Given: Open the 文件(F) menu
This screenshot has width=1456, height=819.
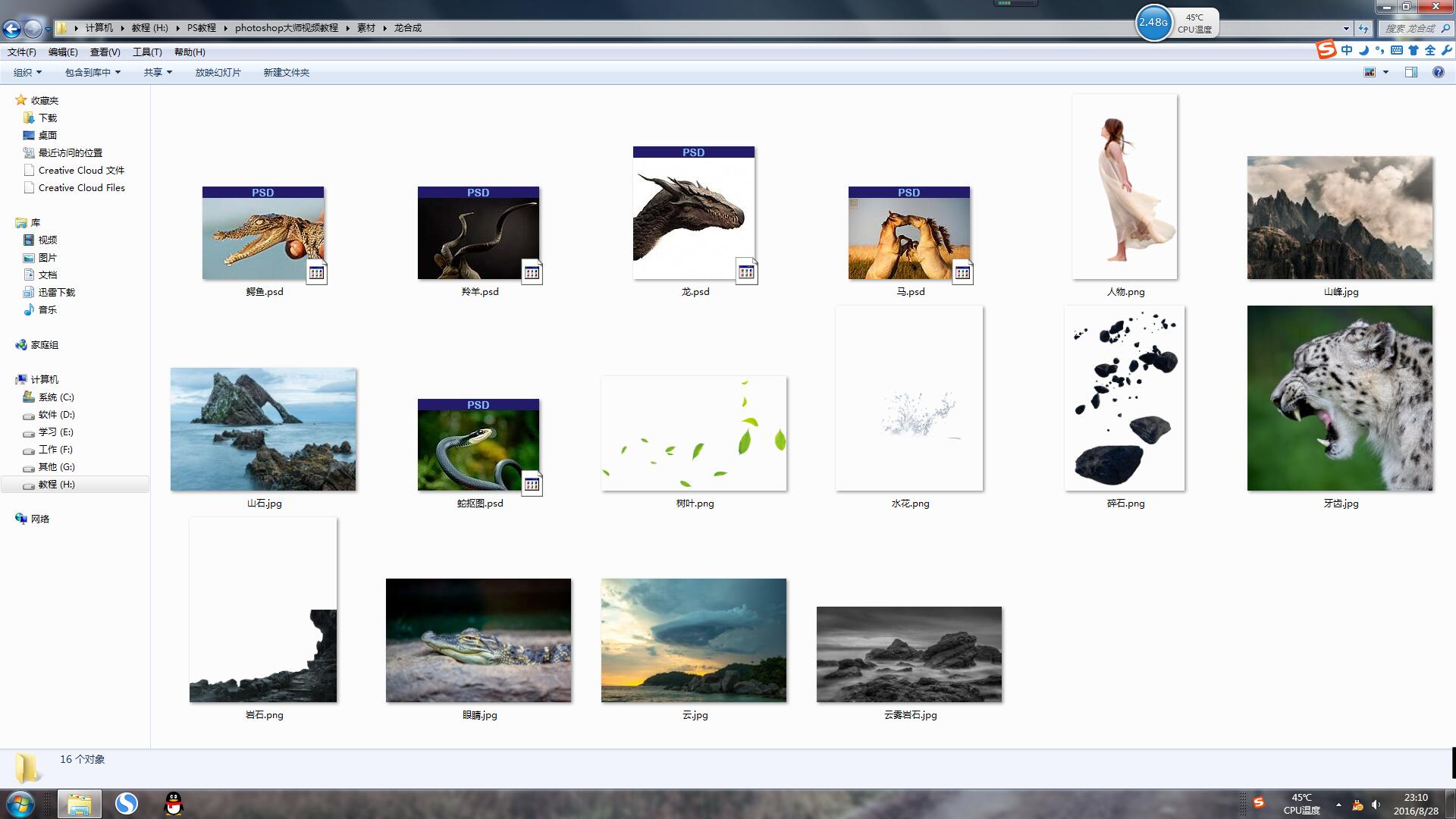Looking at the screenshot, I should (21, 52).
